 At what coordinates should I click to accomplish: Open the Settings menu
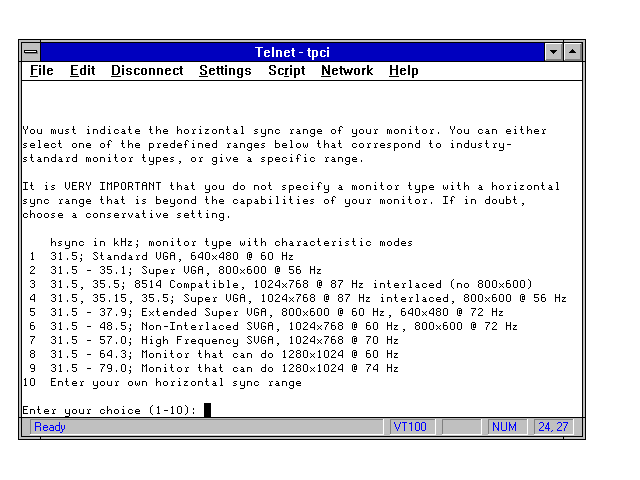(x=225, y=71)
